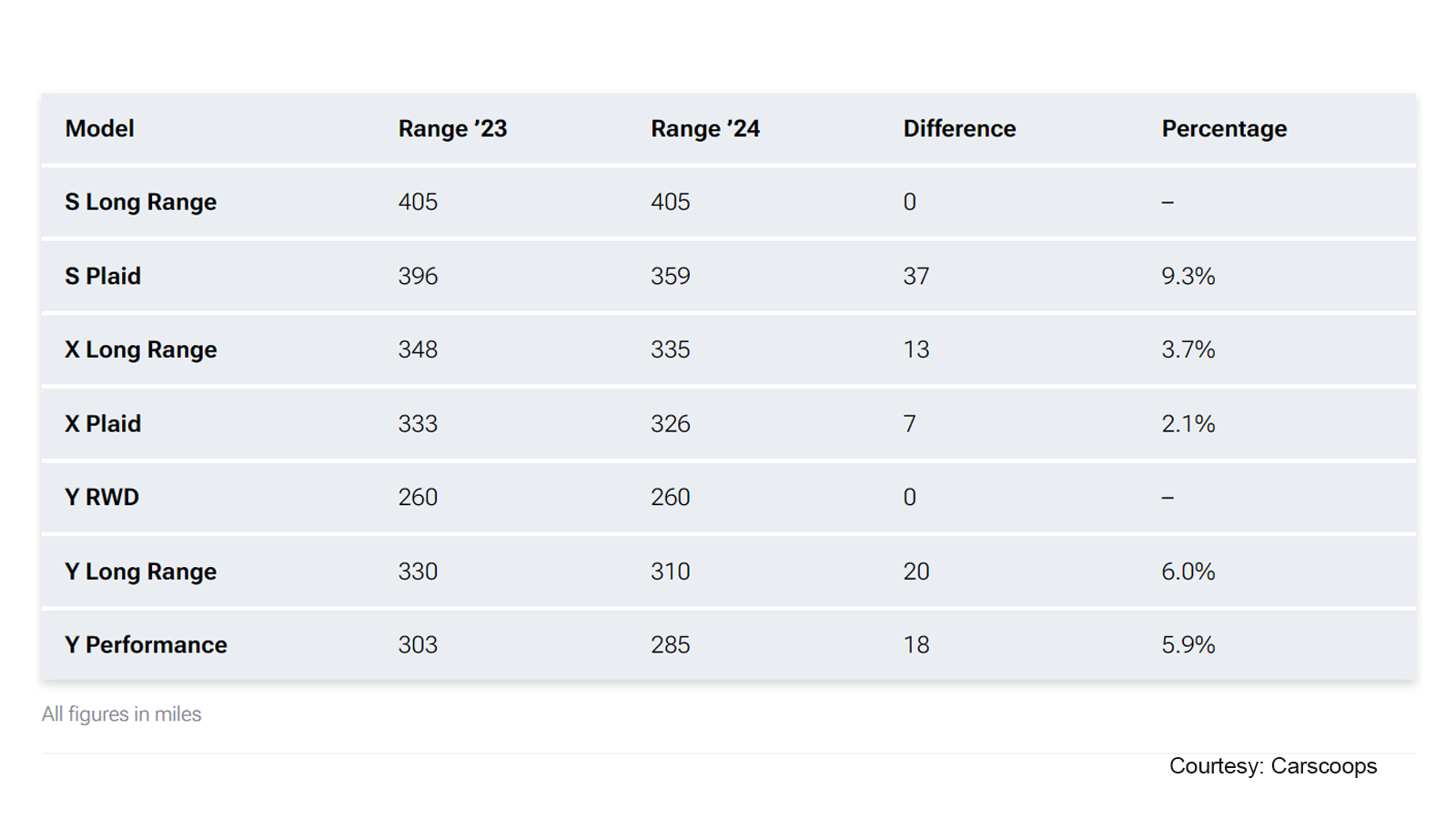This screenshot has width=1456, height=819.
Task: Select the Range '24 column header
Action: tap(705, 129)
